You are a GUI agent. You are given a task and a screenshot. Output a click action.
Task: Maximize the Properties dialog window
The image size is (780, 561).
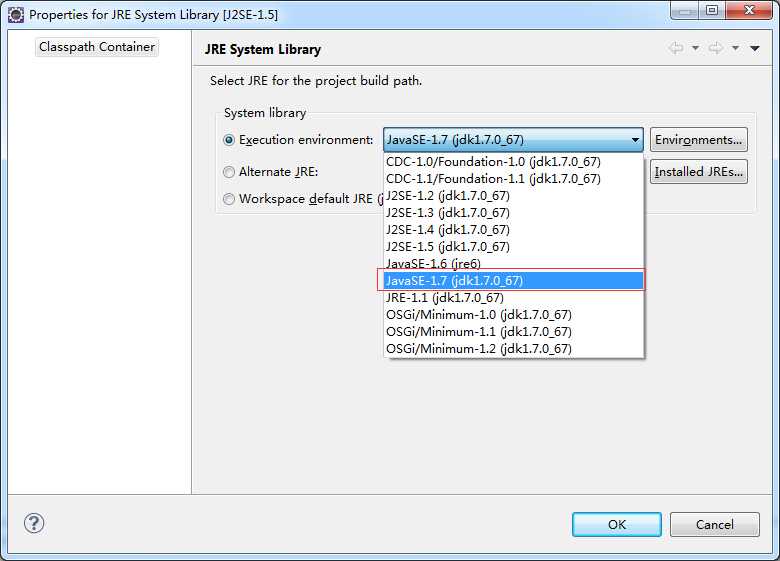(712, 11)
